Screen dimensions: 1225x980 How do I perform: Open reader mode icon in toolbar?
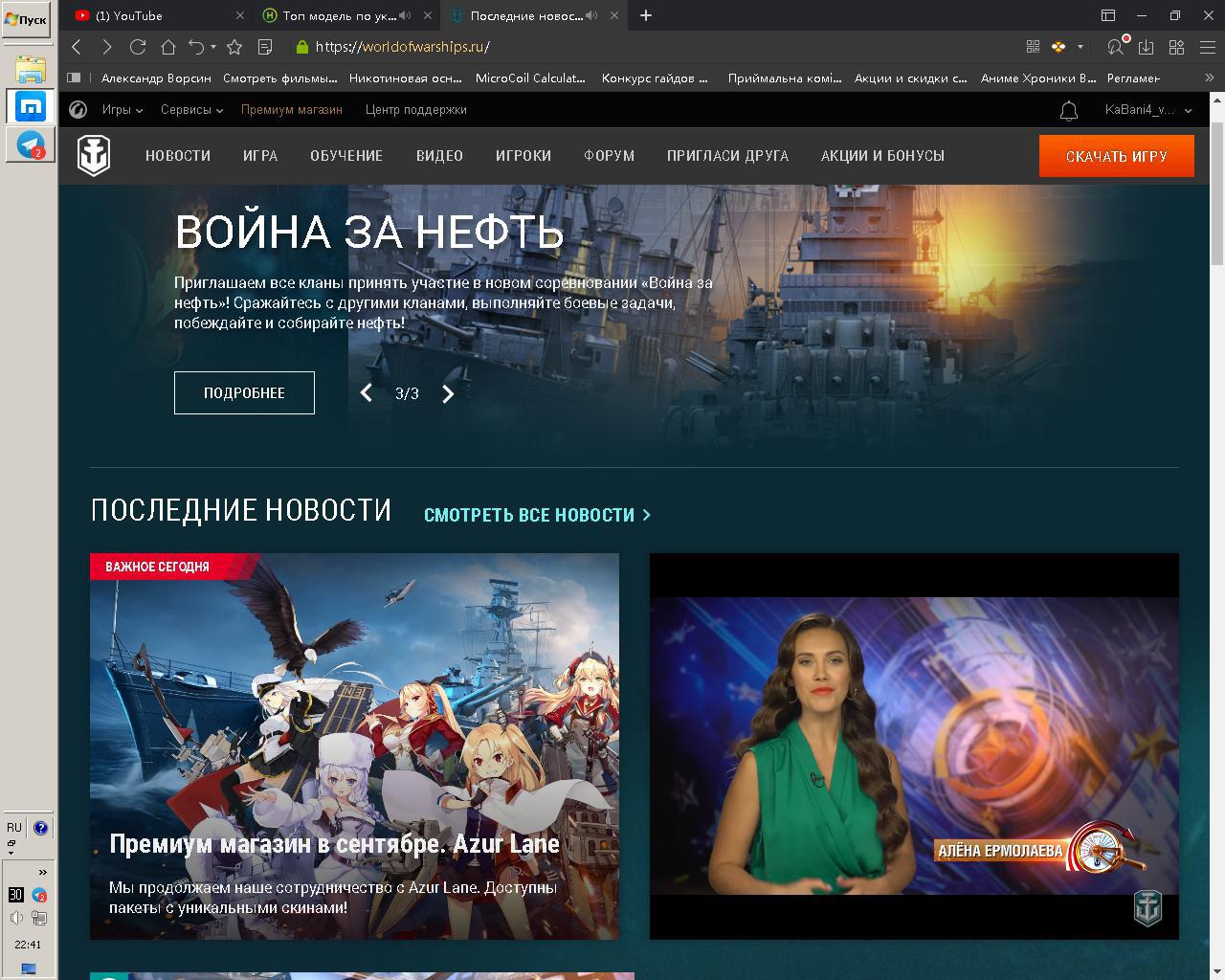(x=265, y=47)
